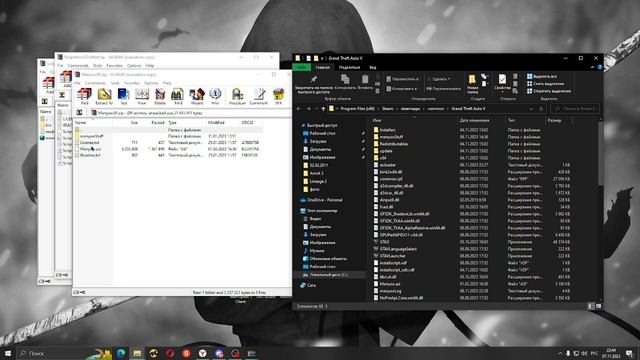The width and height of the screenshot is (640, 360).
Task: Click the SFX icon in WinRAR toolbar
Action: pos(278,96)
